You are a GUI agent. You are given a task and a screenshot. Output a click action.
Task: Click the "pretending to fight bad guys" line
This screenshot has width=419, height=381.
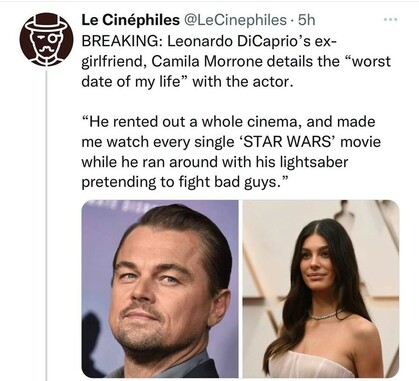[x=185, y=182]
